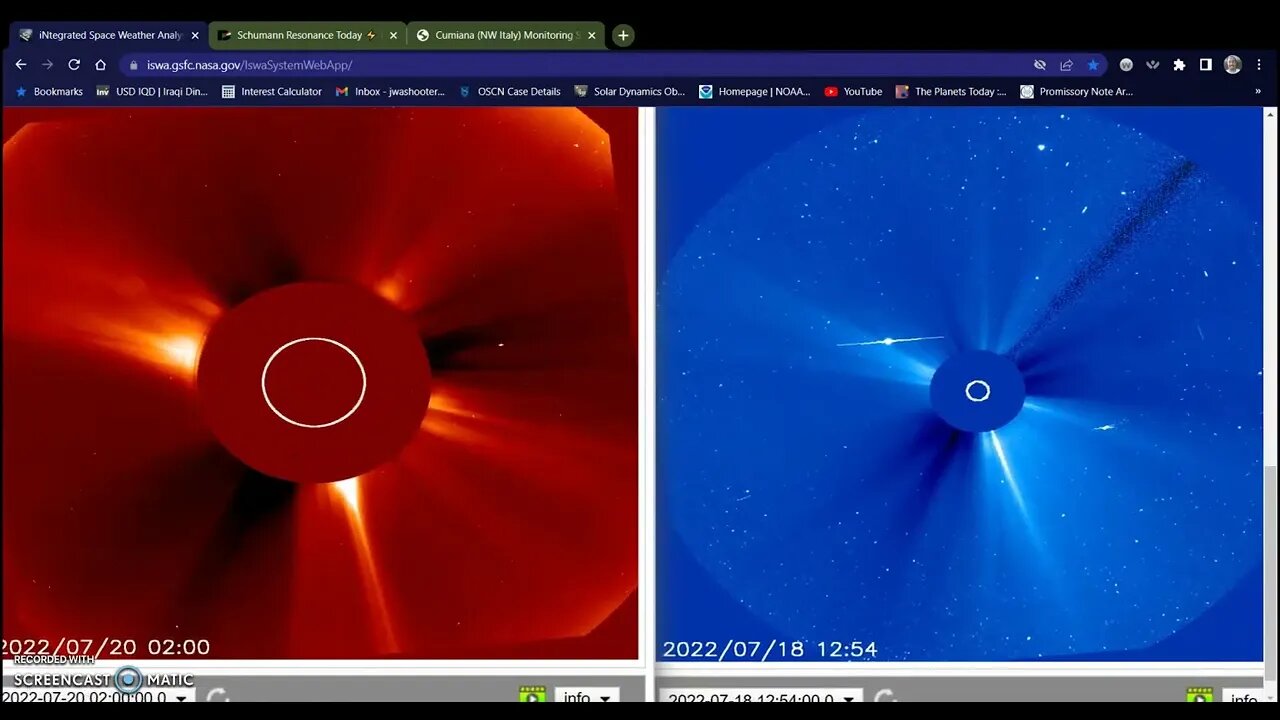Go back using the browser back arrow
Image resolution: width=1280 pixels, height=720 pixels.
21,64
